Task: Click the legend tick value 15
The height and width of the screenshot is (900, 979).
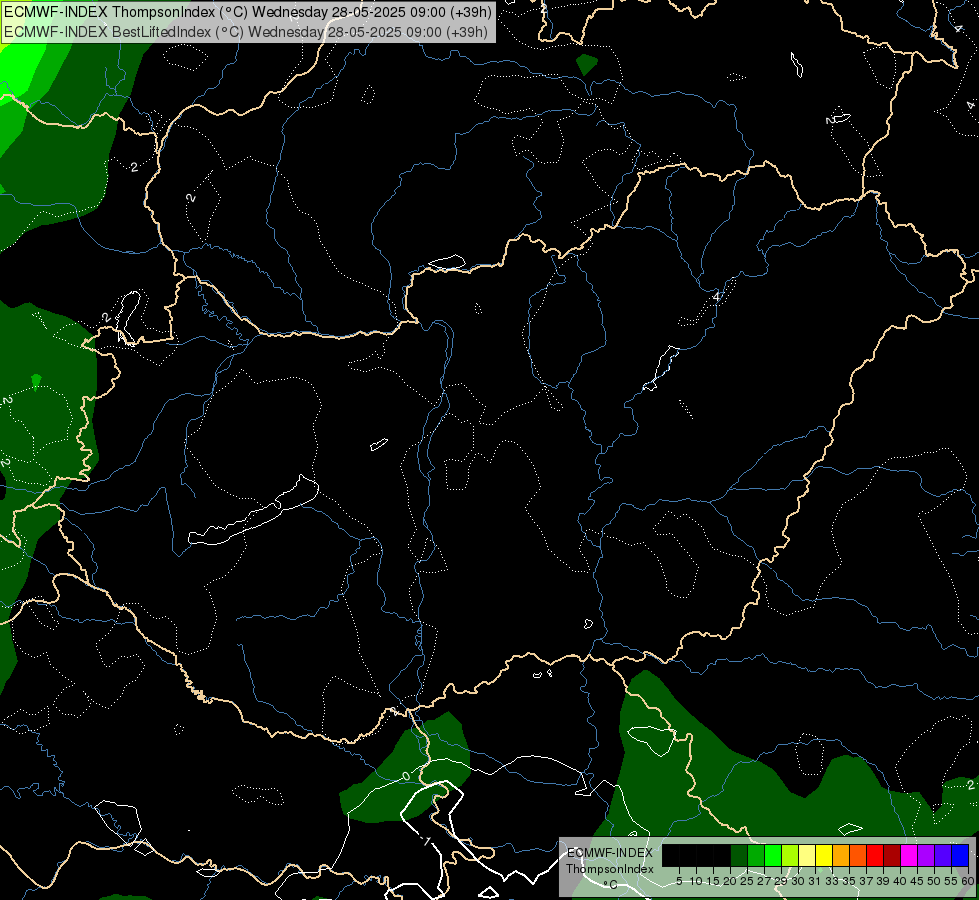Action: click(712, 881)
